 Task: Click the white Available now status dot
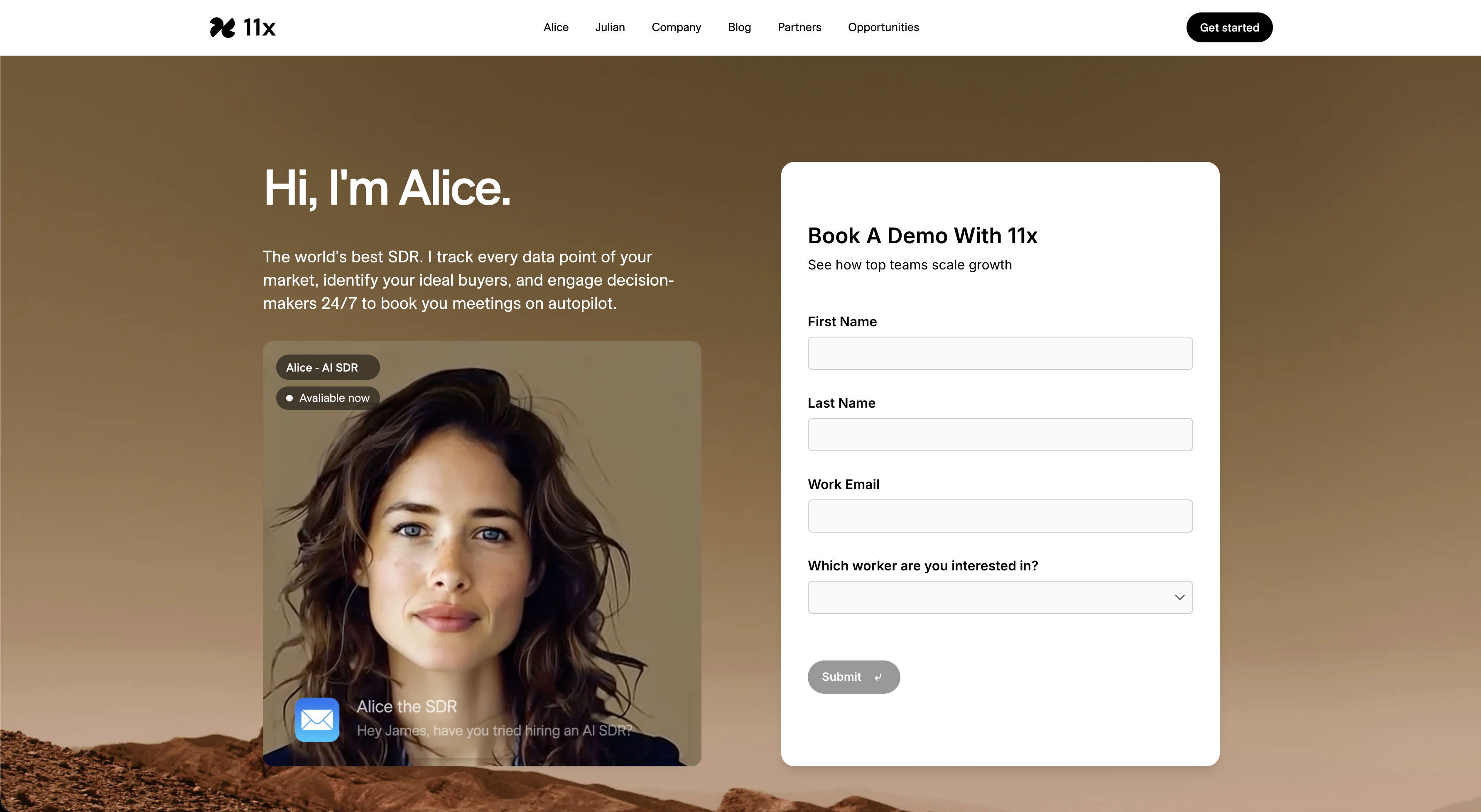pyautogui.click(x=290, y=398)
